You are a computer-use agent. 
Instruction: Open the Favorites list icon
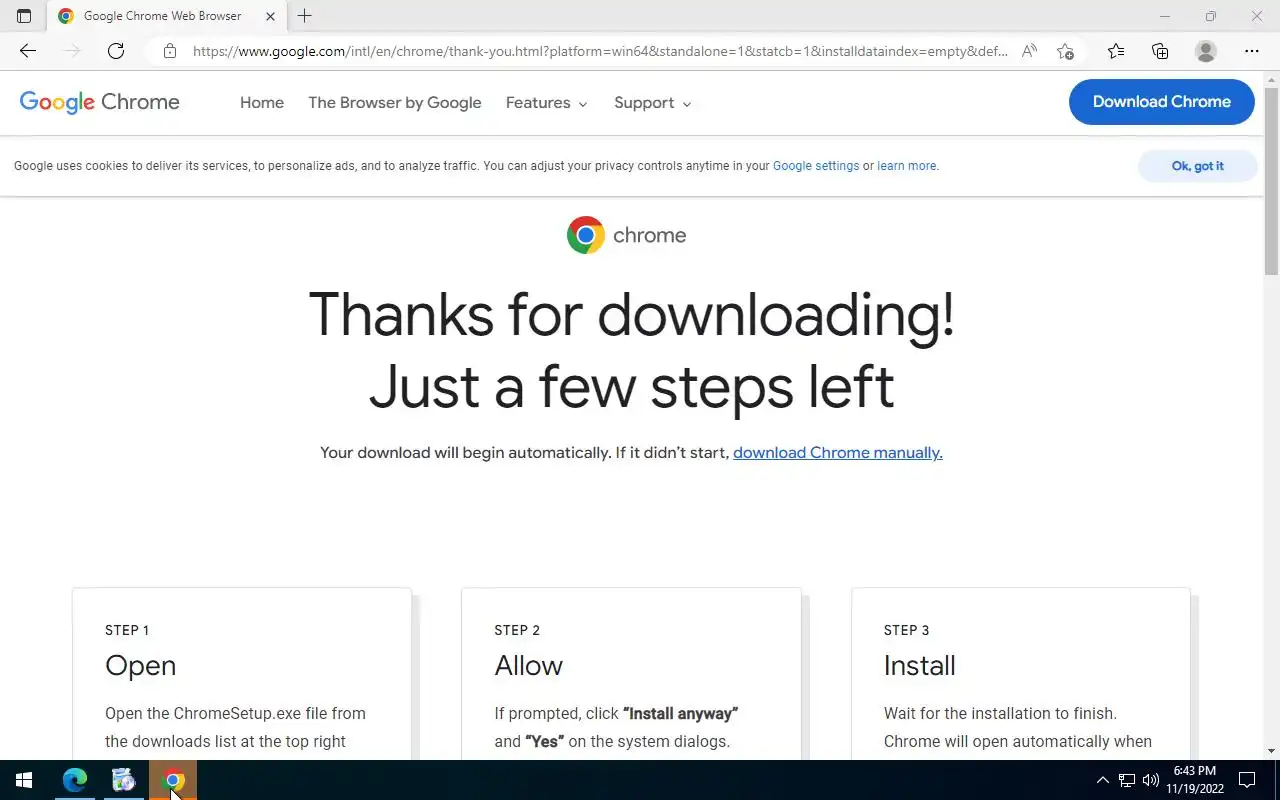tap(1116, 51)
